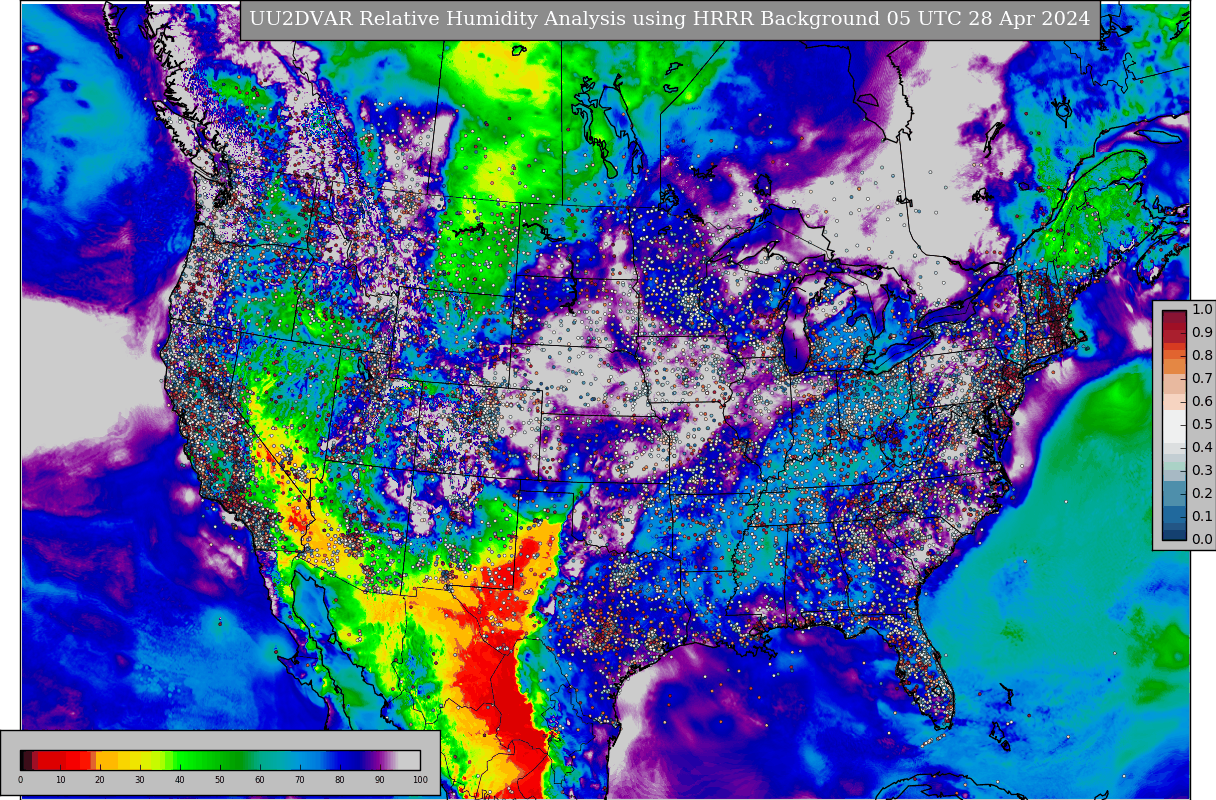Pick the green segment above 50 on humidity colorbar
Screen dimensions: 1216x800
pos(220,760)
